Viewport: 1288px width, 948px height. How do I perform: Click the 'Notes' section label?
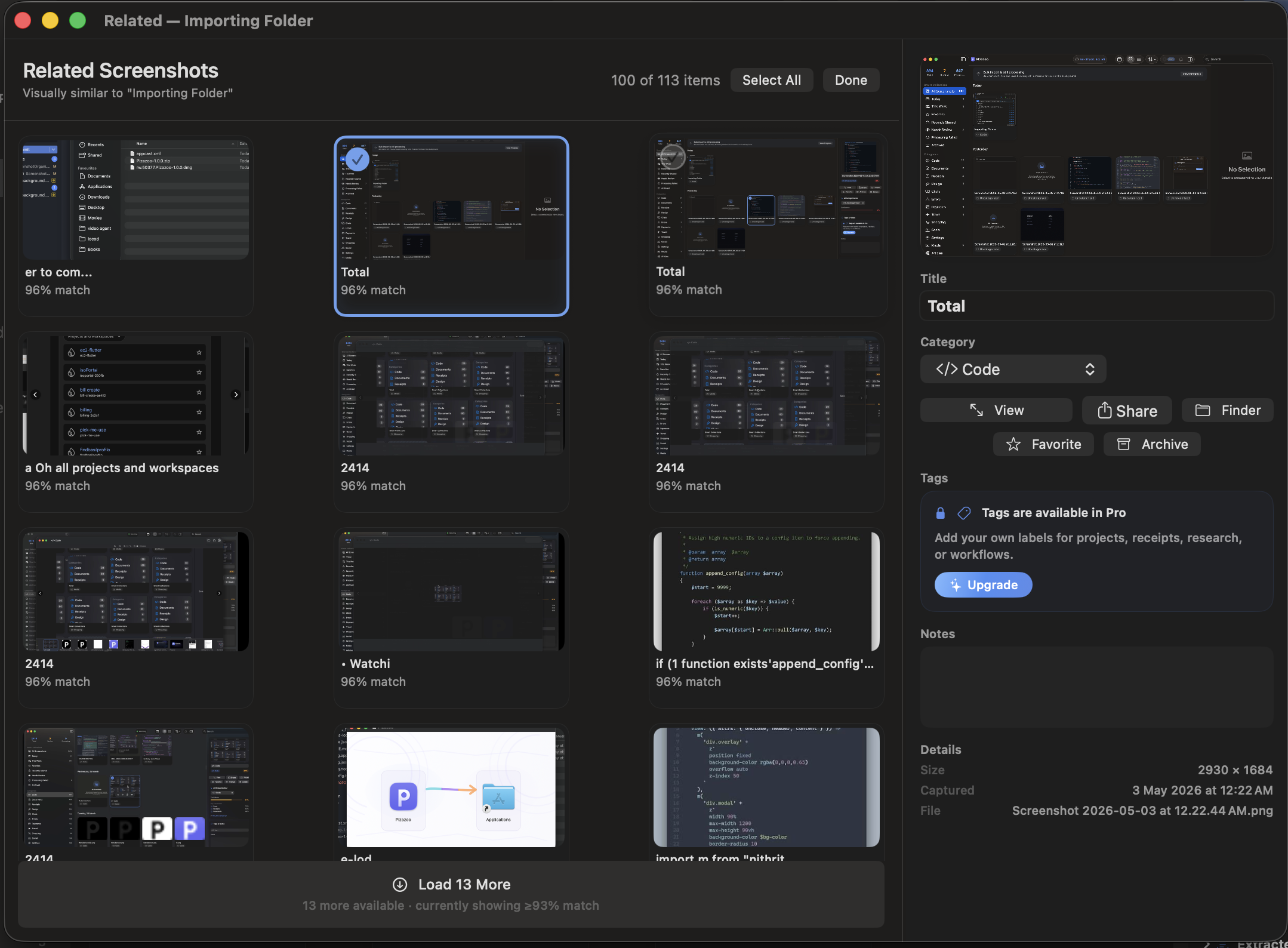click(938, 634)
